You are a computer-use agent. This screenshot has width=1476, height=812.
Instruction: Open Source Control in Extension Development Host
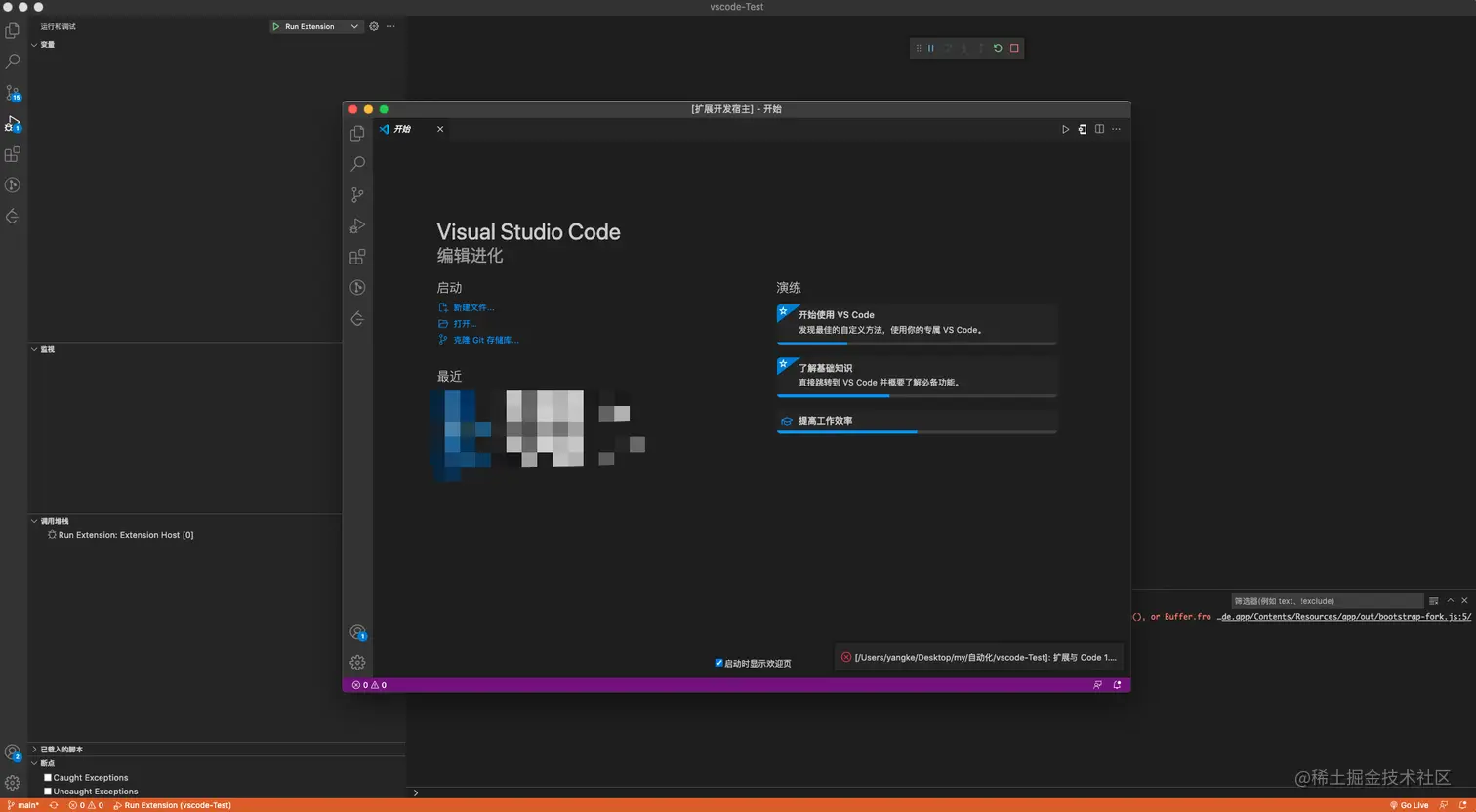click(x=358, y=195)
